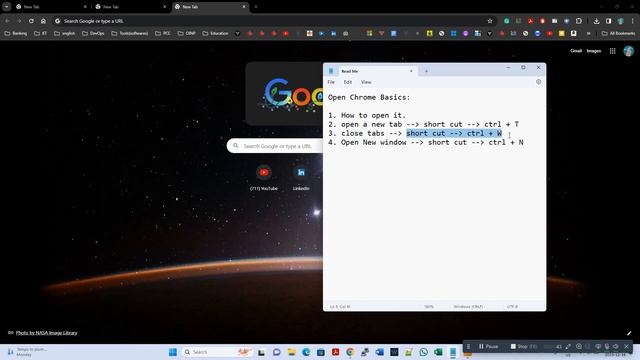Reload the current Chrome page

(x=31, y=21)
